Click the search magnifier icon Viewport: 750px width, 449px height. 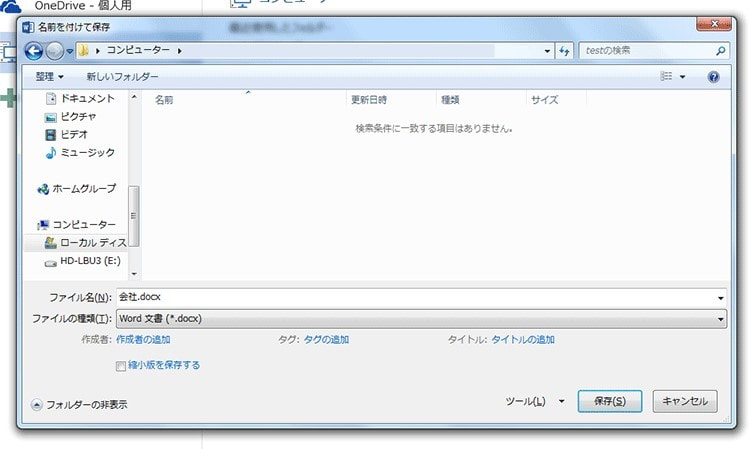click(721, 50)
